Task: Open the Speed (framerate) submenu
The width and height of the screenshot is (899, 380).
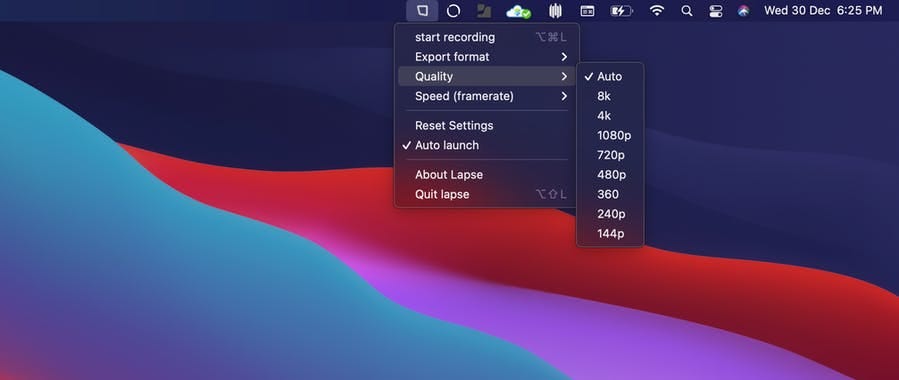Action: (486, 96)
